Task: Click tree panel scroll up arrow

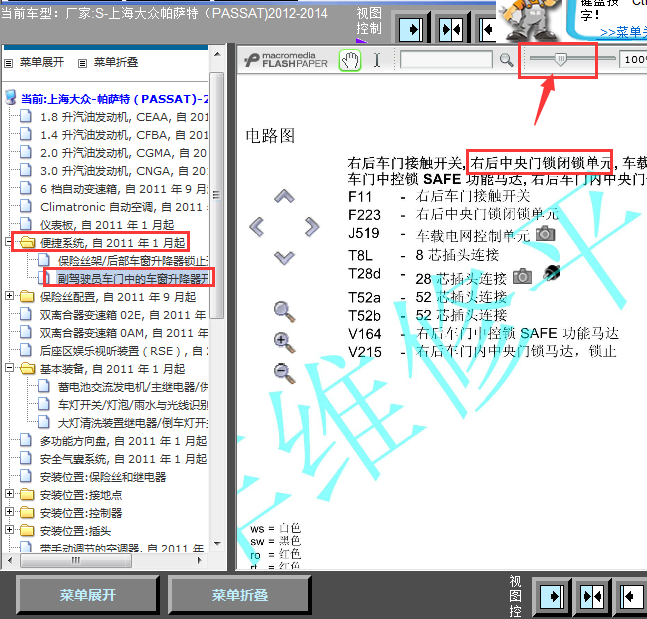Action: click(217, 54)
